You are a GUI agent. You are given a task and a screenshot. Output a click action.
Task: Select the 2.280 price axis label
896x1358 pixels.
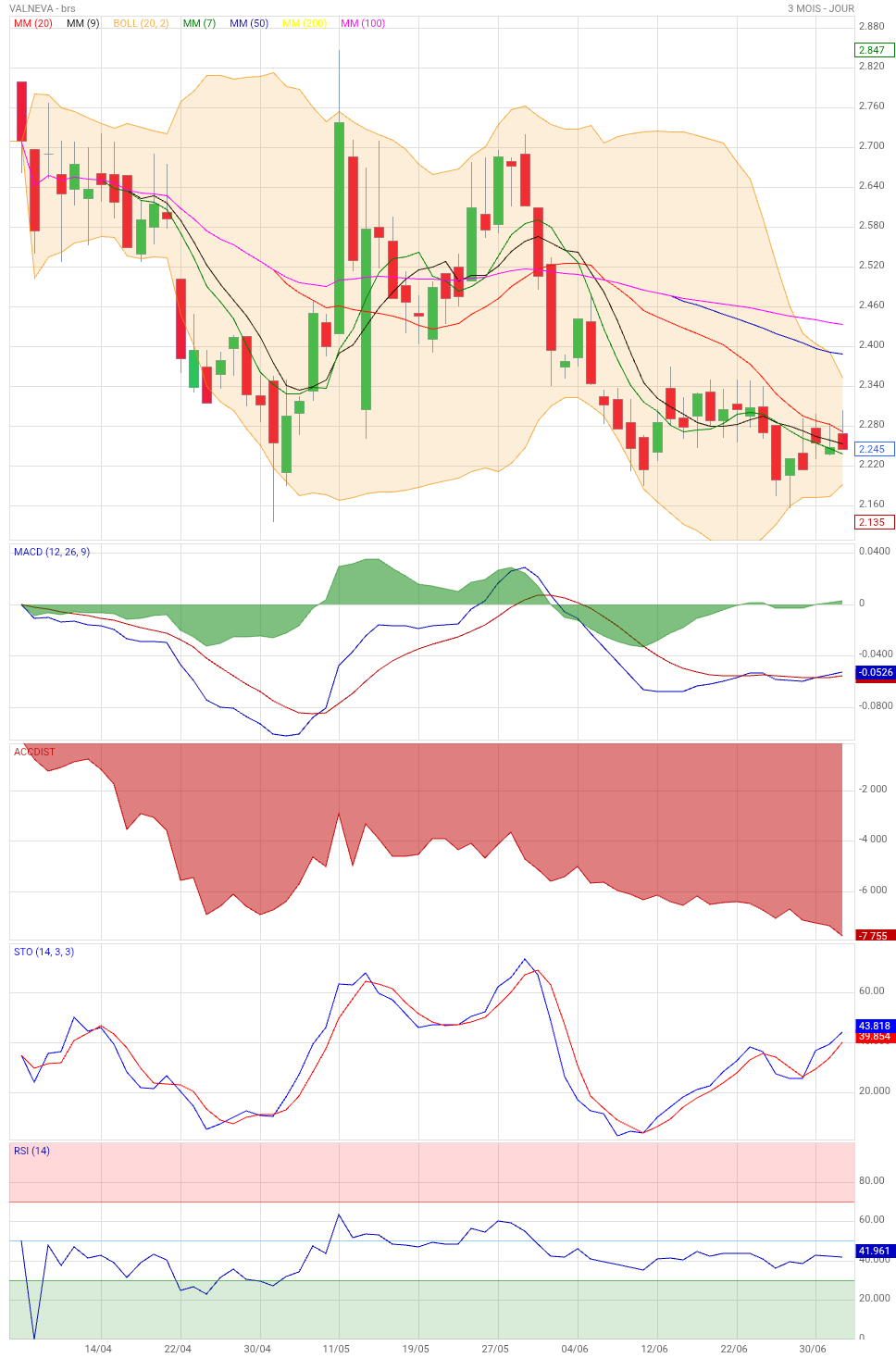[x=872, y=425]
